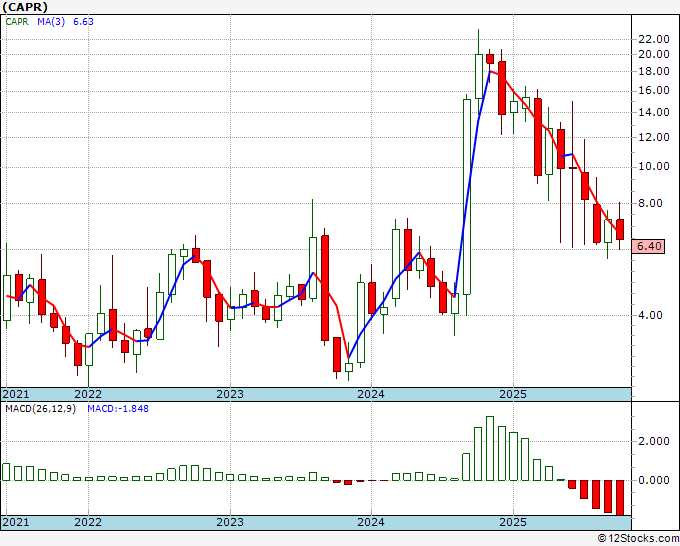Click 2025 on the MACD timeline
The height and width of the screenshot is (546, 680).
click(513, 522)
